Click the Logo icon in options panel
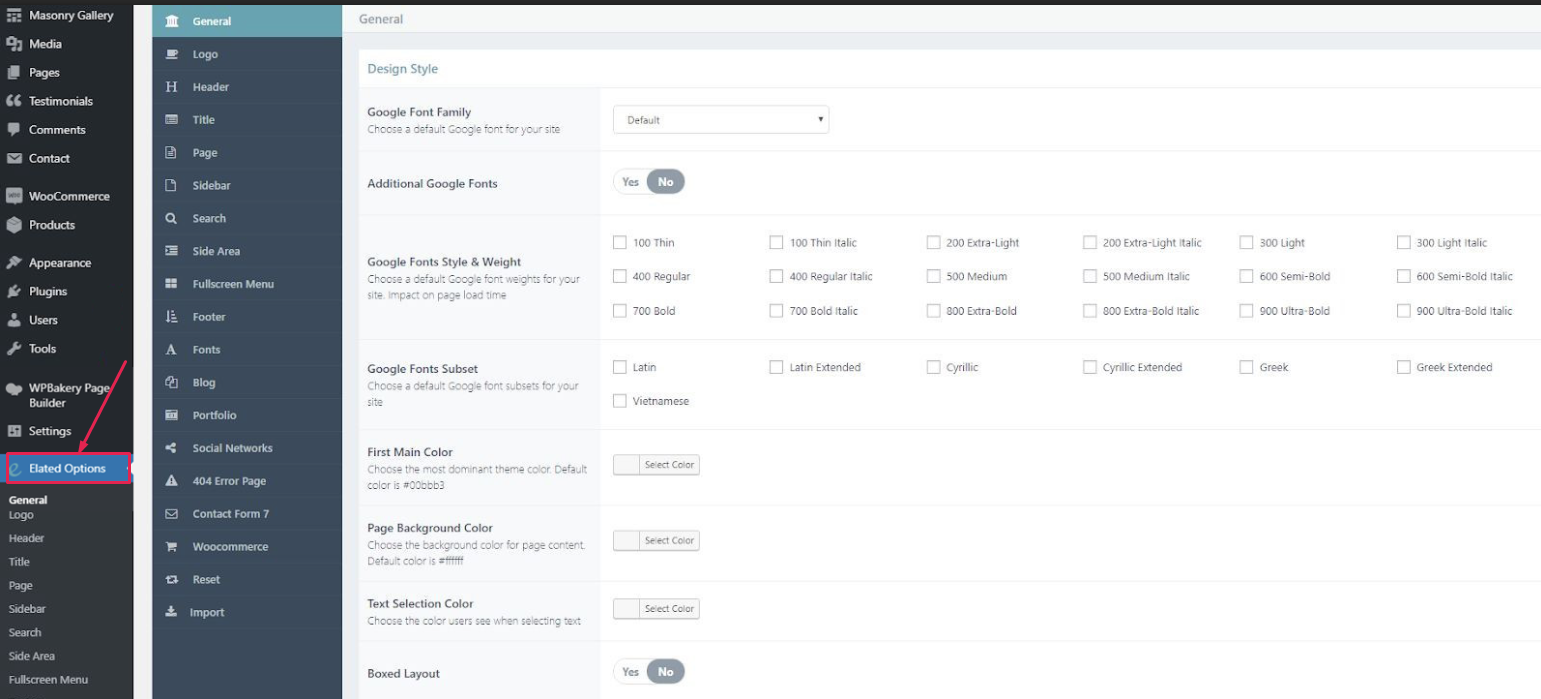 (171, 54)
